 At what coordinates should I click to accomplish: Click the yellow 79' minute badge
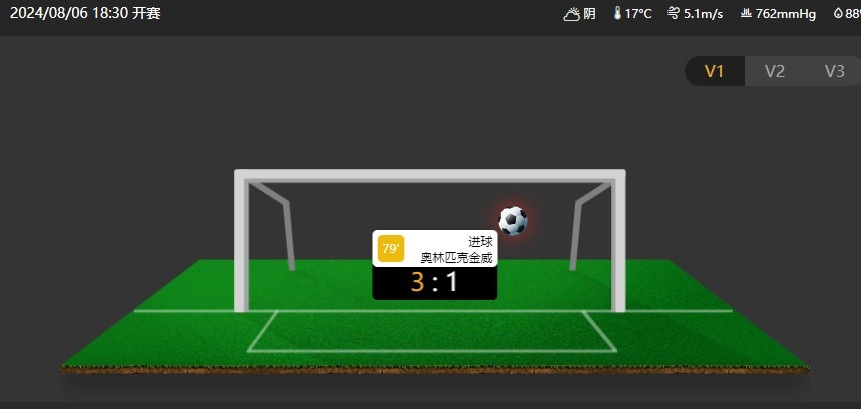[391, 249]
